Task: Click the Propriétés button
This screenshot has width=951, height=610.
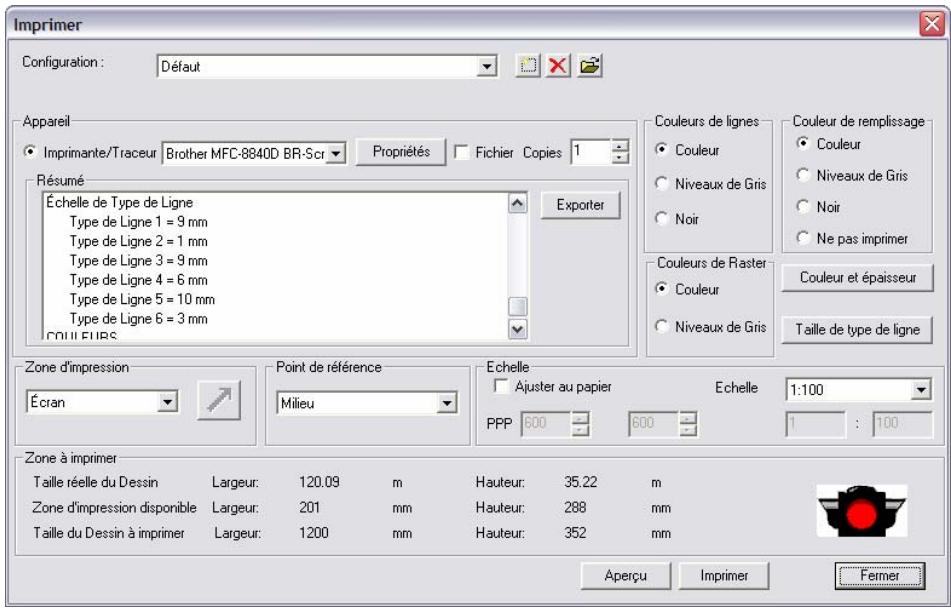Action: [x=401, y=152]
